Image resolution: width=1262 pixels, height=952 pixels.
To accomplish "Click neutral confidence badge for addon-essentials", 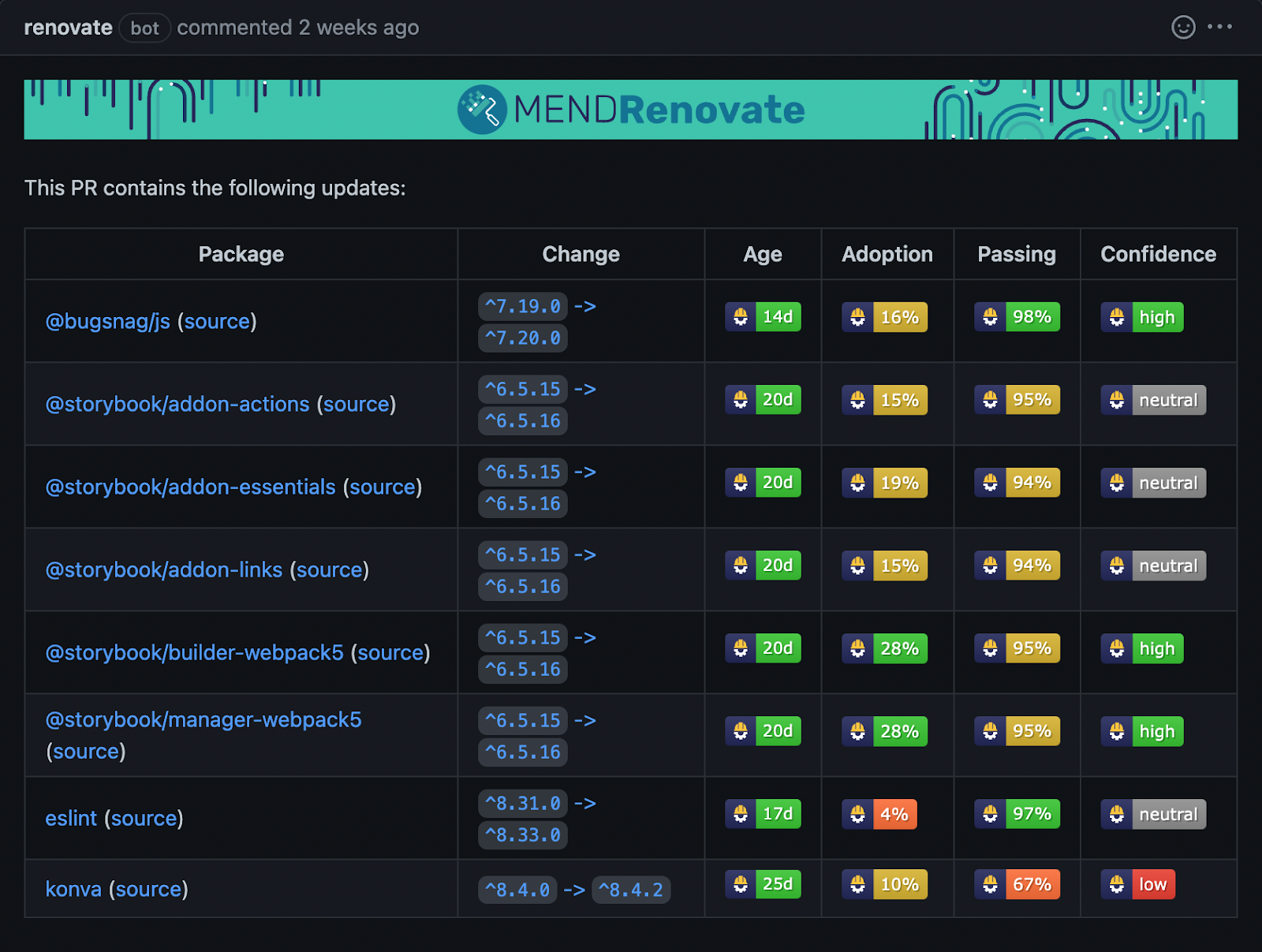I will 1153,483.
